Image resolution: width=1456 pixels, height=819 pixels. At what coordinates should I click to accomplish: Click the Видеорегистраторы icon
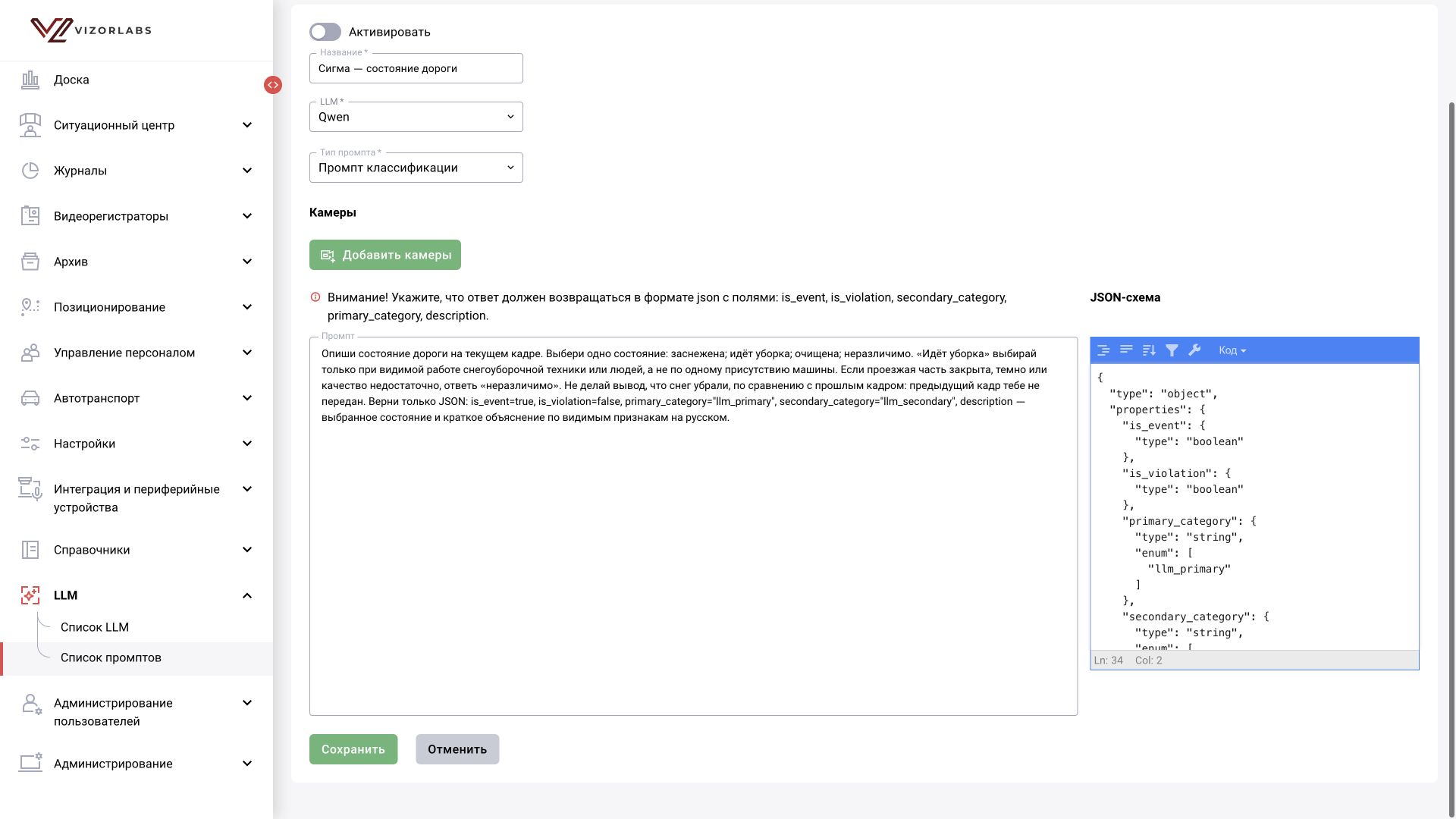click(30, 216)
